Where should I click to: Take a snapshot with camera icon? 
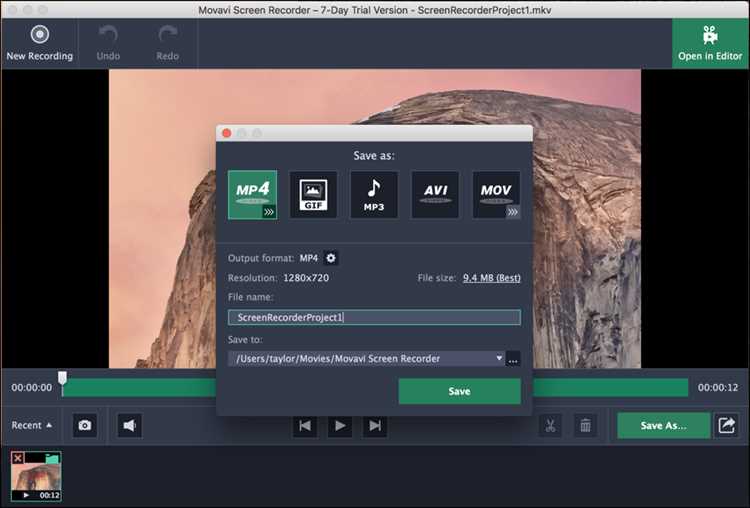pos(85,425)
